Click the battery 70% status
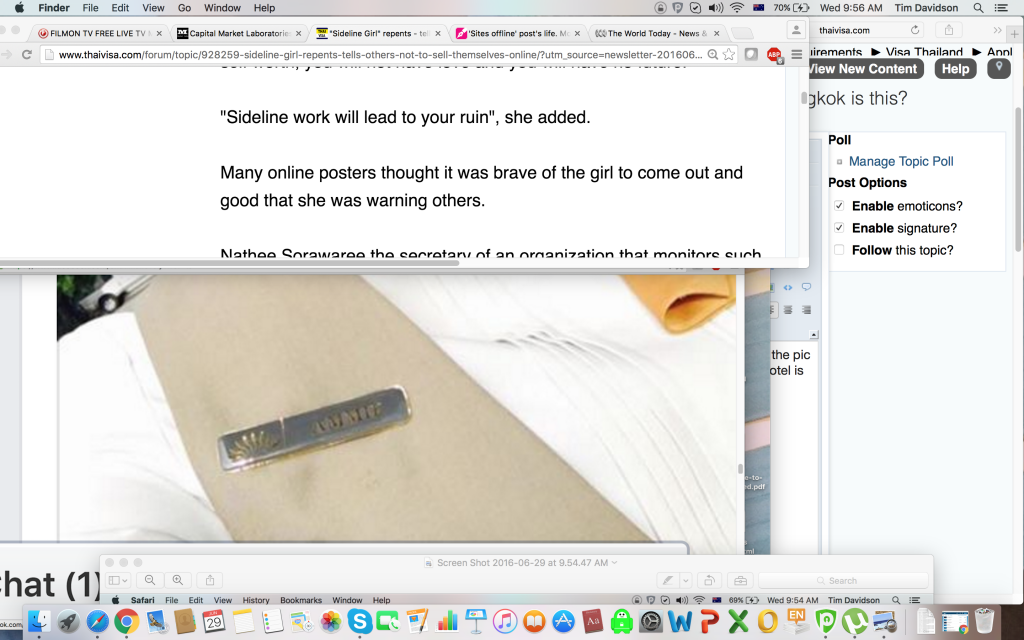 coord(792,8)
